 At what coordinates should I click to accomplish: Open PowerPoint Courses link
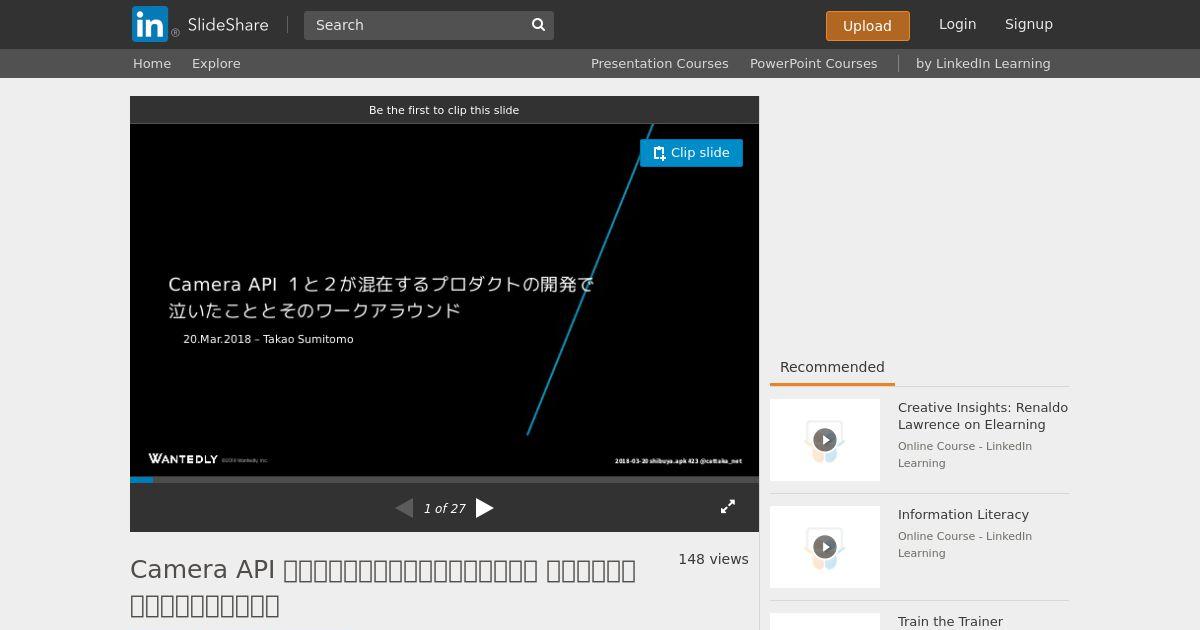tap(813, 63)
